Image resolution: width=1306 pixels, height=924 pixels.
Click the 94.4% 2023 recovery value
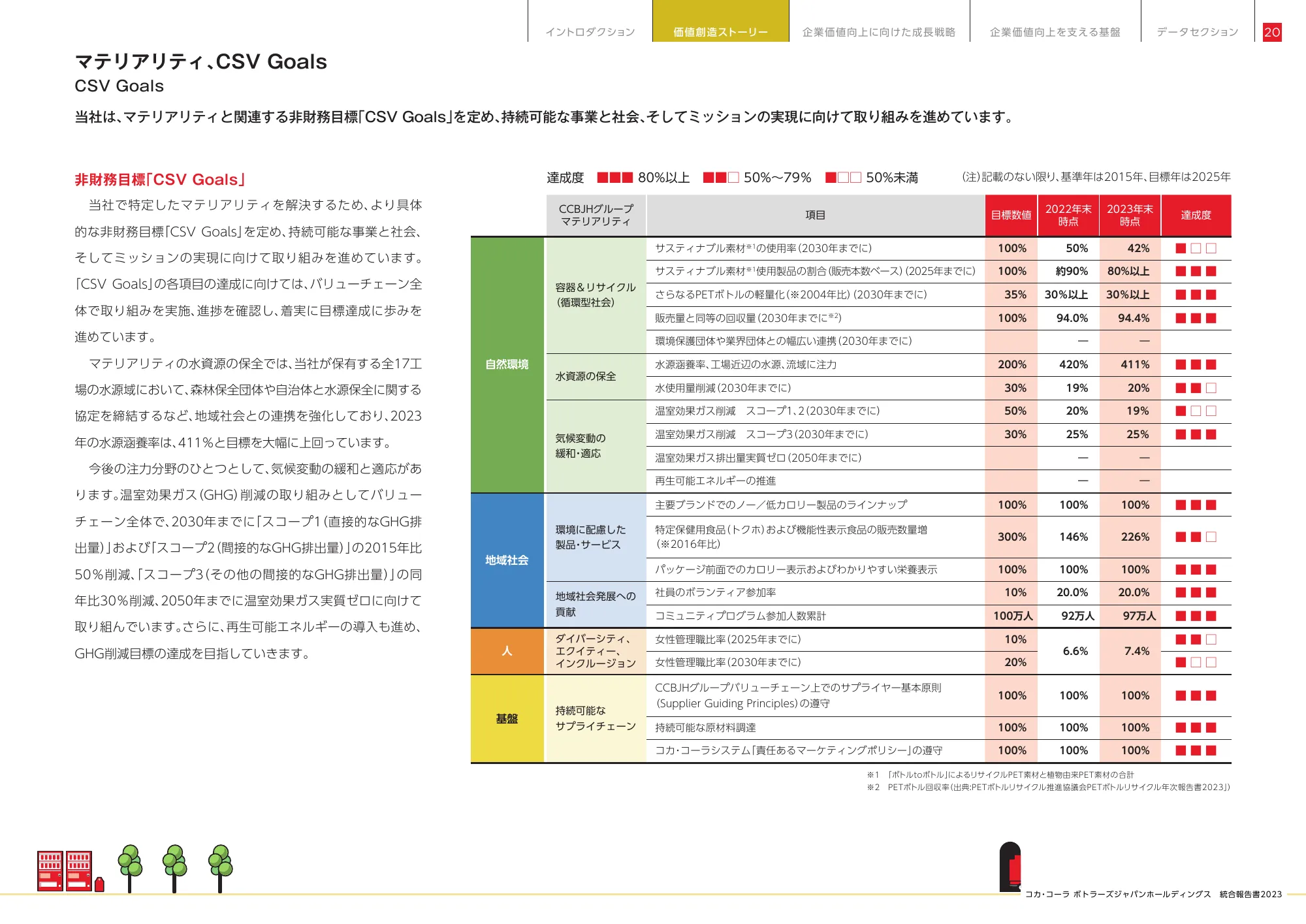point(1134,318)
